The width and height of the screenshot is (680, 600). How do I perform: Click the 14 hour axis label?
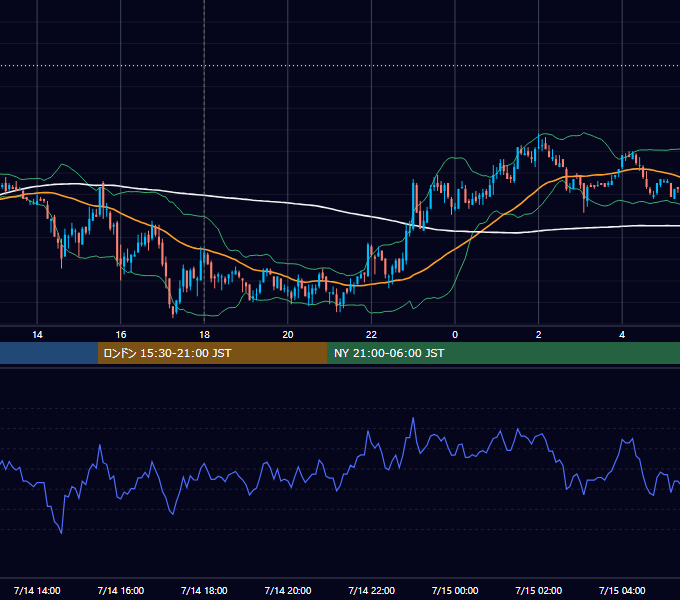(x=37, y=335)
